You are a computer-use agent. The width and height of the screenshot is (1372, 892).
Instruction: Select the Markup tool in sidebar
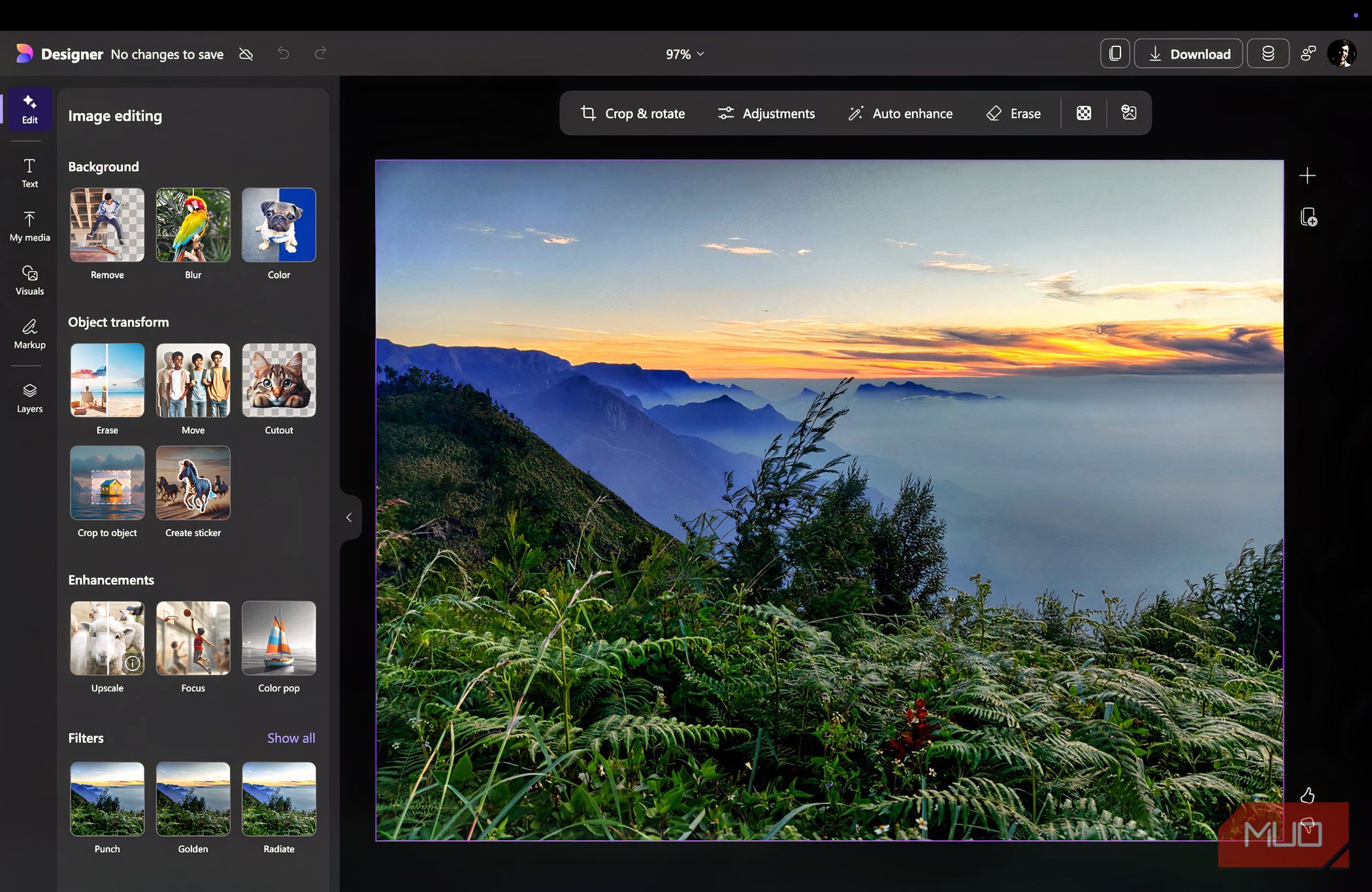coord(29,334)
